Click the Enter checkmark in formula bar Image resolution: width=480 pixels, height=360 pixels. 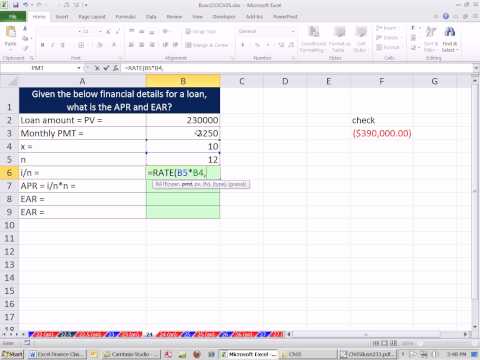point(106,68)
